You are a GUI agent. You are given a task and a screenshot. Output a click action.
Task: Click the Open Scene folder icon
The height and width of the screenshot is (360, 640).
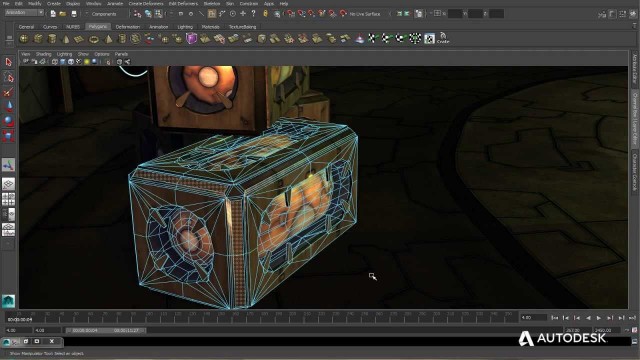click(63, 14)
